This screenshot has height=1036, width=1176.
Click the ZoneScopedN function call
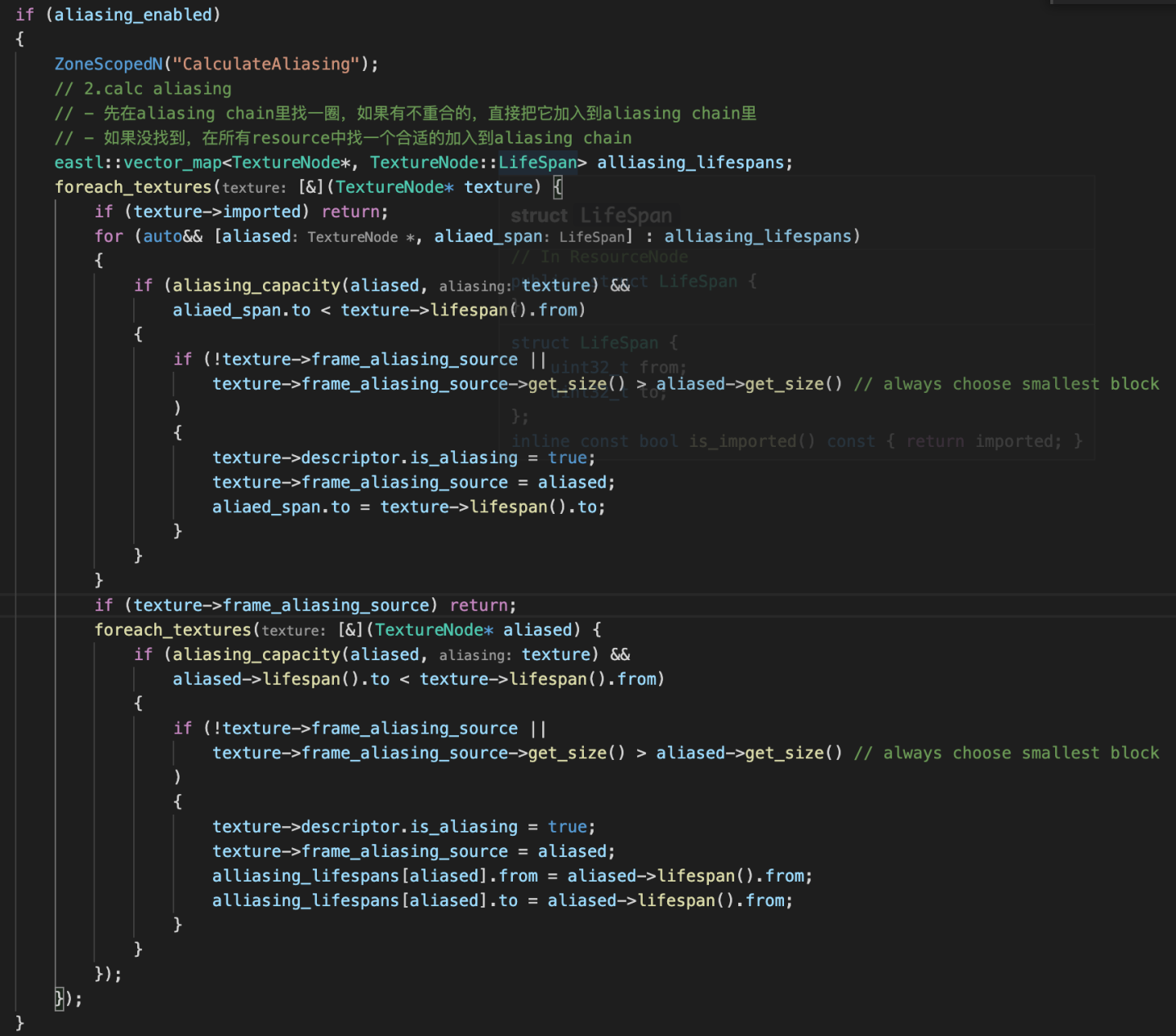click(x=107, y=64)
